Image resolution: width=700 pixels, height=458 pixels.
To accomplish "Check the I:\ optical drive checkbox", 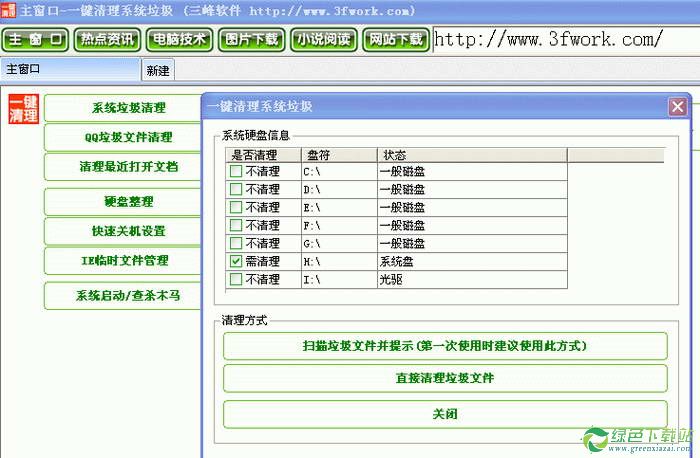I will pos(236,279).
